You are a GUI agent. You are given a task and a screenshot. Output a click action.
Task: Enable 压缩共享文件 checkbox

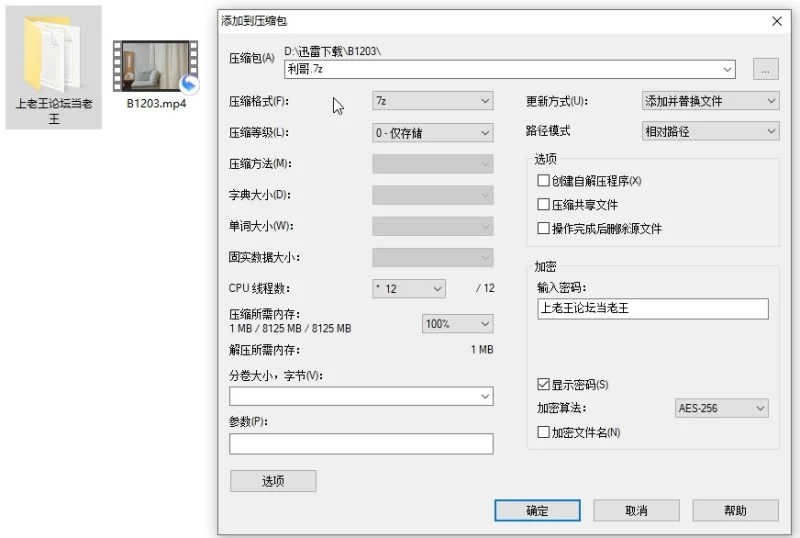544,205
